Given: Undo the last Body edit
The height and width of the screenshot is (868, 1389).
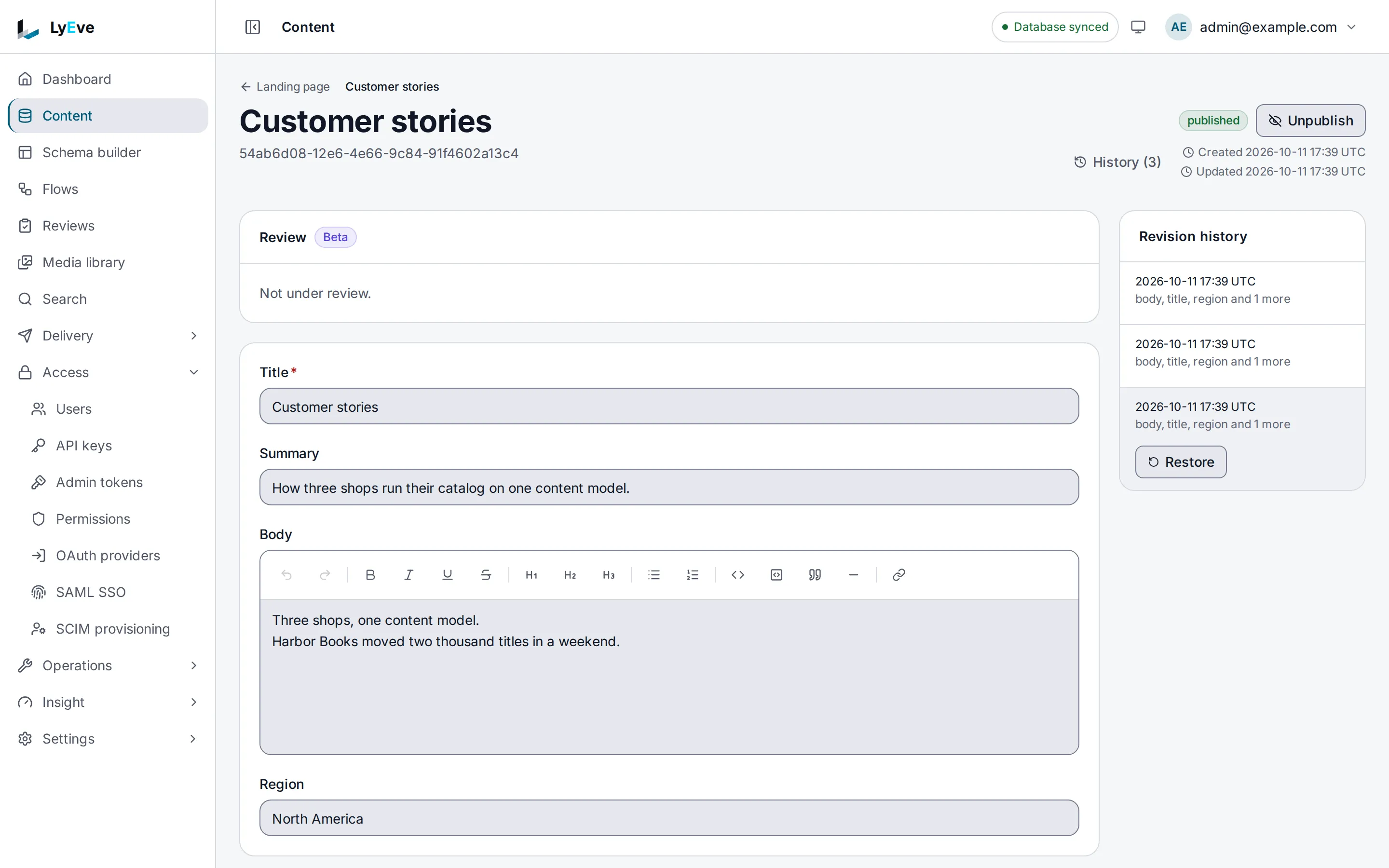Looking at the screenshot, I should point(286,575).
